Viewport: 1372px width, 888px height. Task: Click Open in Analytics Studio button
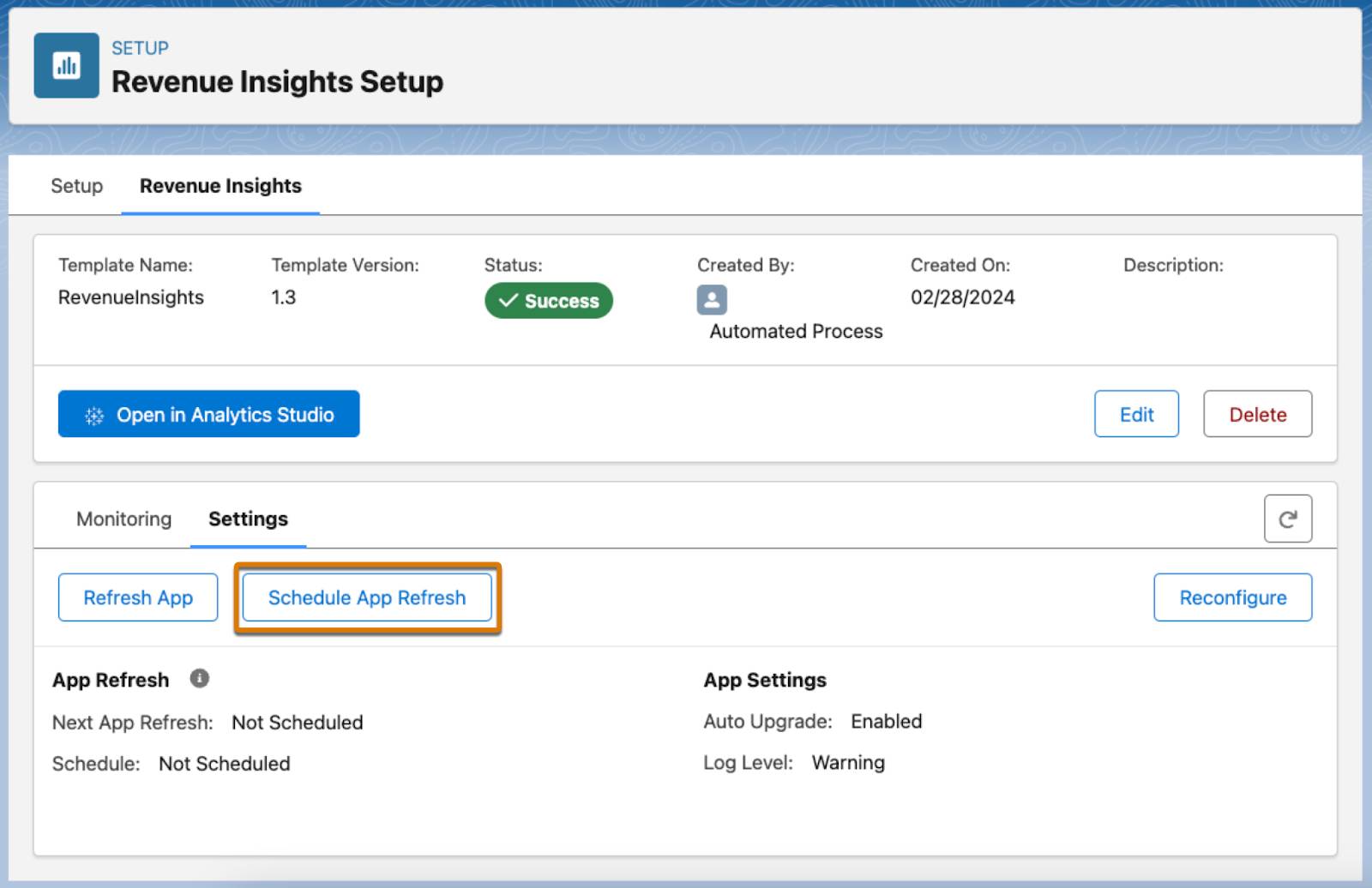click(x=208, y=414)
